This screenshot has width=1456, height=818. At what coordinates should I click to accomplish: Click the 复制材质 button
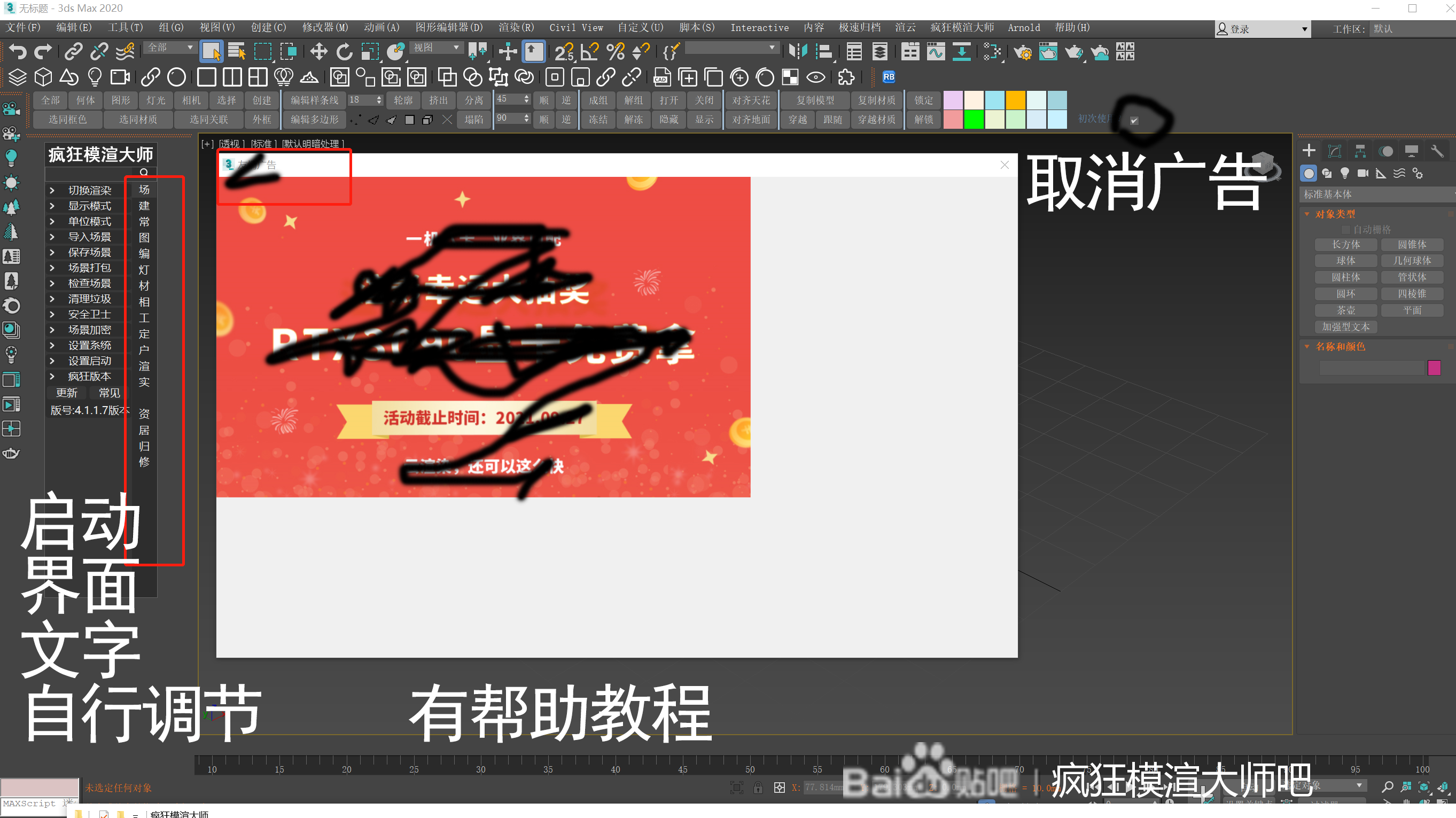coord(877,100)
